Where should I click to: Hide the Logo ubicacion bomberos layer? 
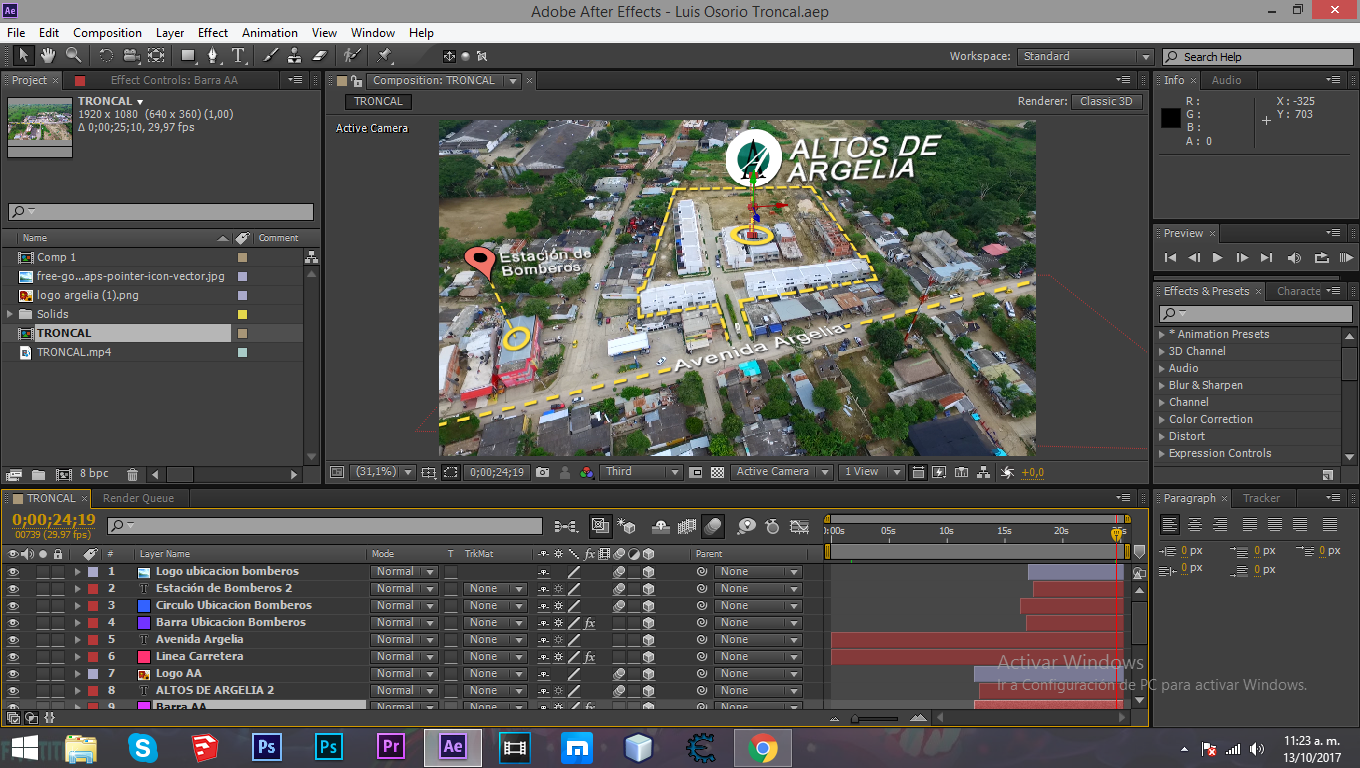pos(13,572)
